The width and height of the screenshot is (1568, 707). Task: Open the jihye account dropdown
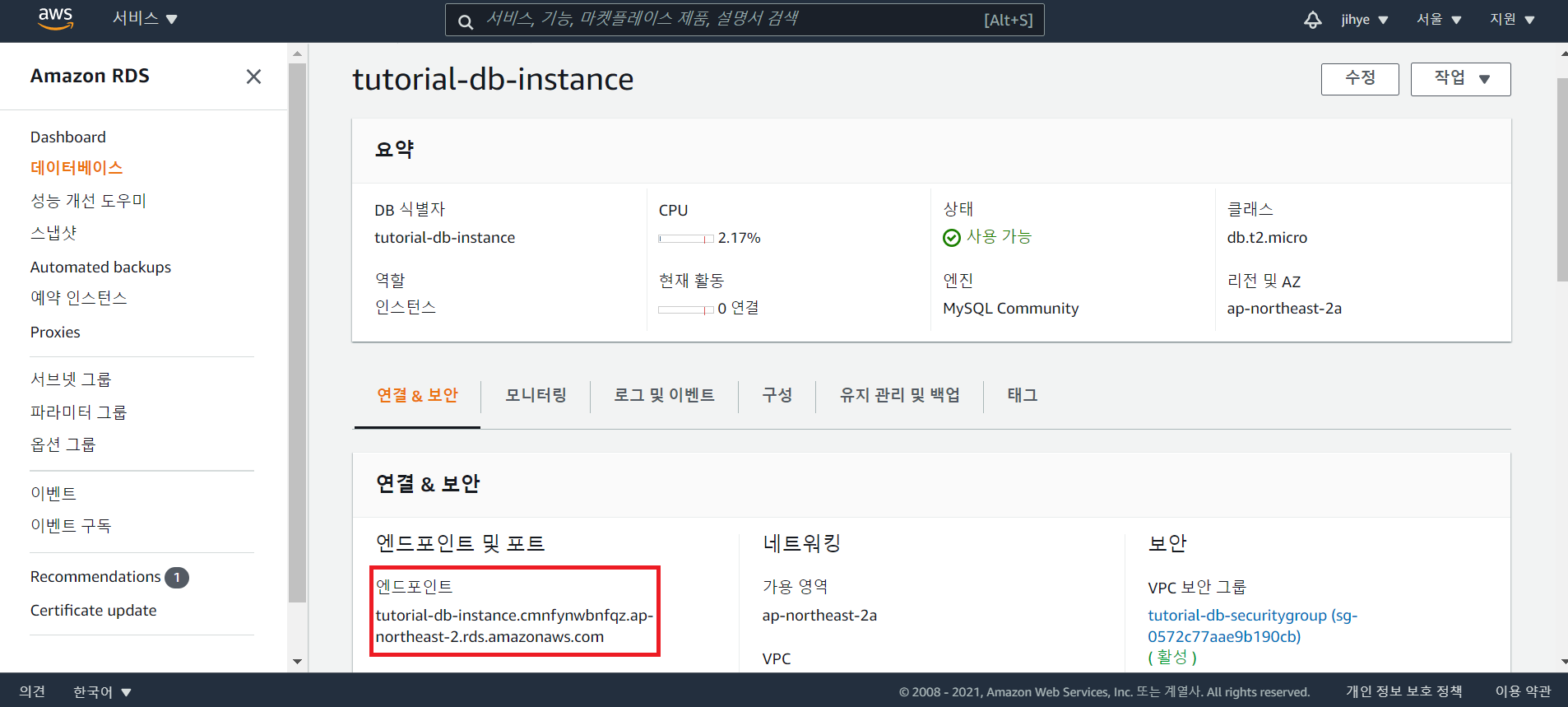click(1364, 20)
